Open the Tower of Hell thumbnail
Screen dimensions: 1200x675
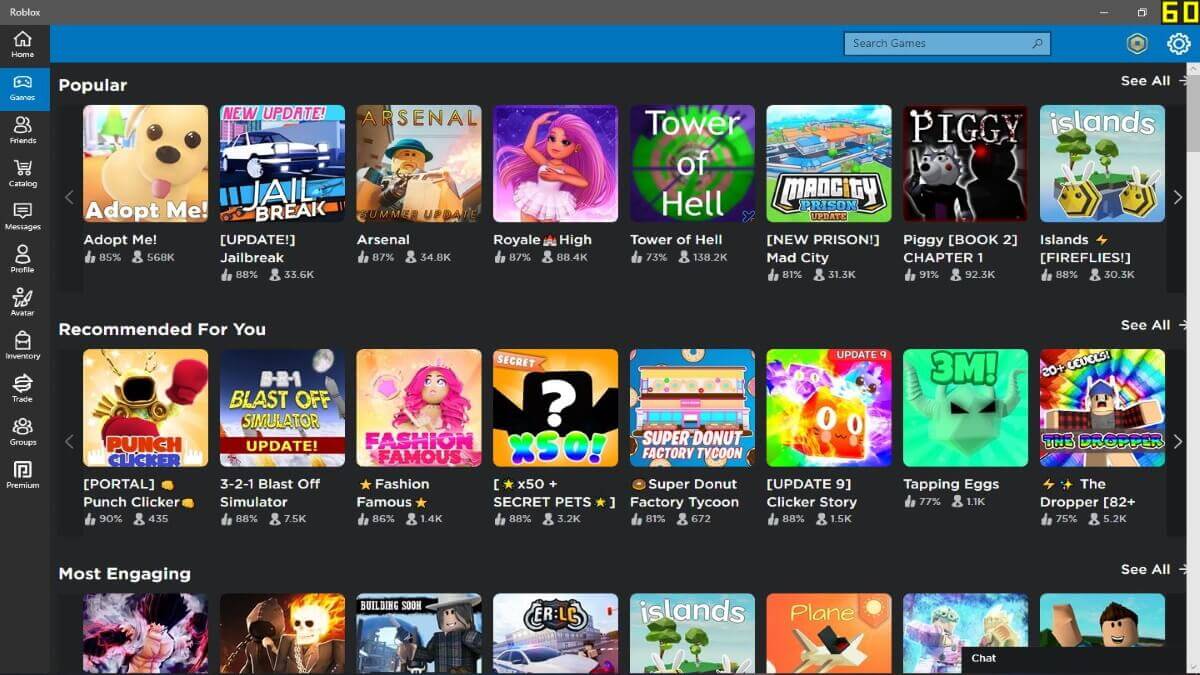(x=692, y=164)
